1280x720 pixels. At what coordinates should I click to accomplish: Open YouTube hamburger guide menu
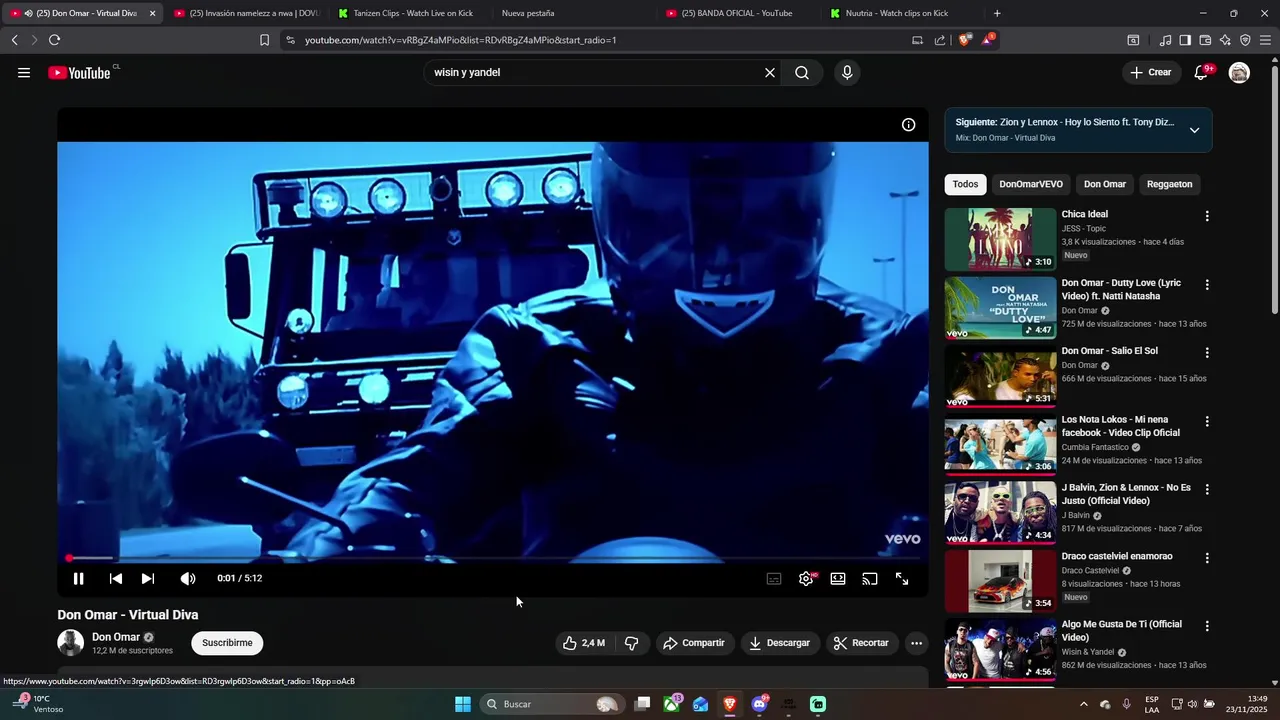click(24, 72)
